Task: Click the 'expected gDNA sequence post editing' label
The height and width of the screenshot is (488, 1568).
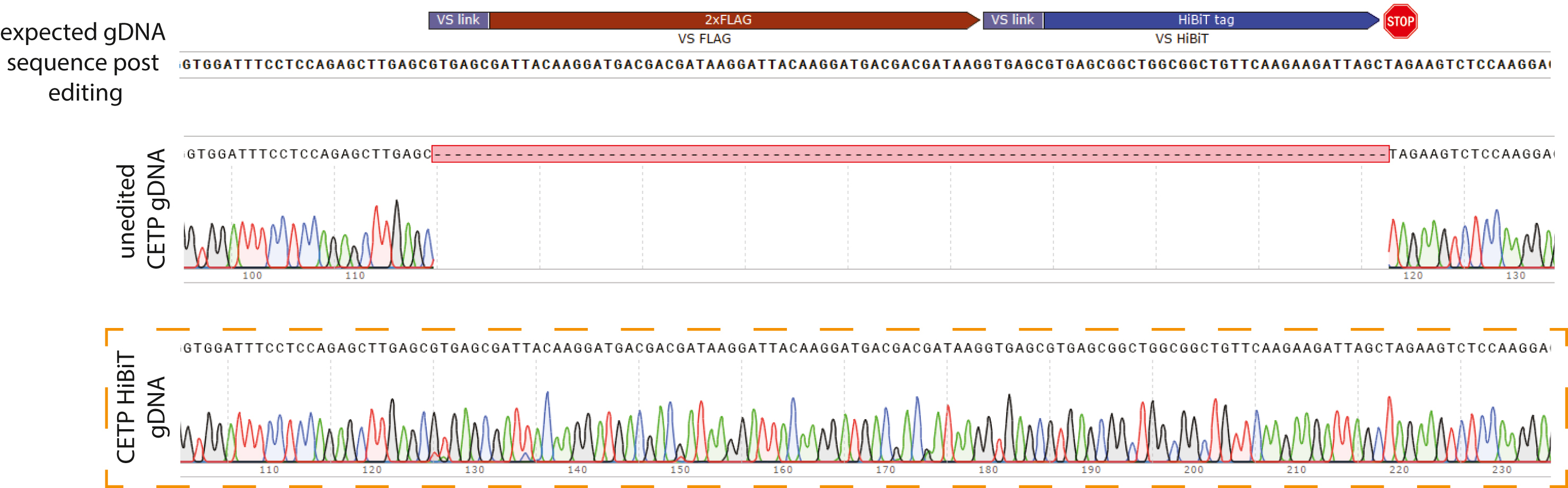Action: tap(83, 62)
